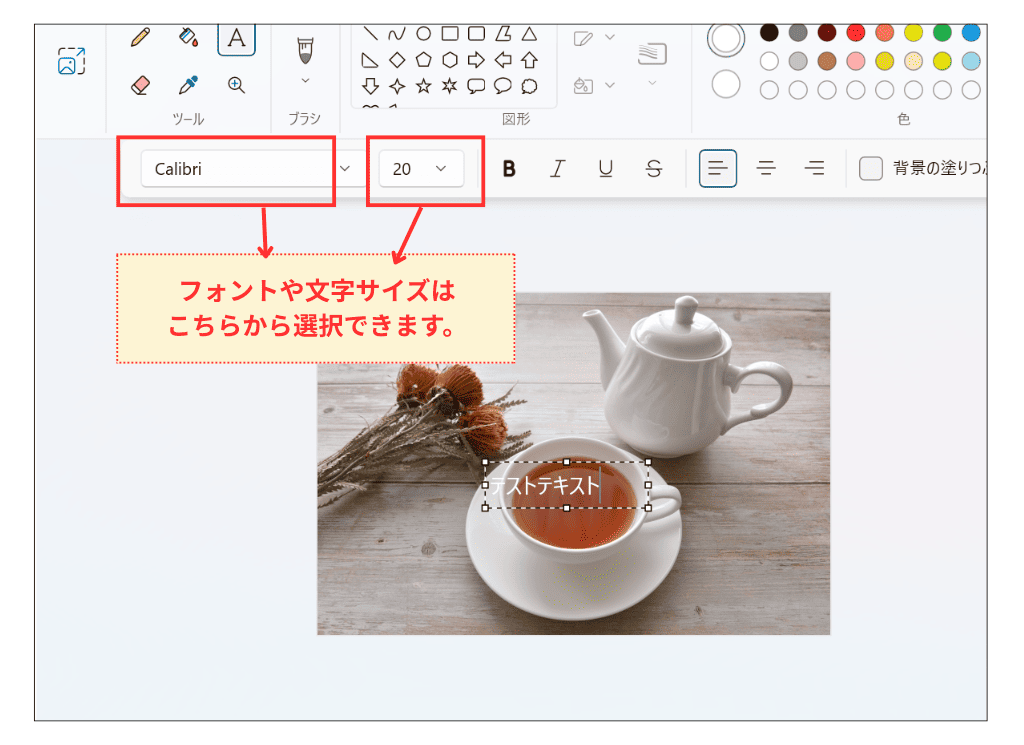Select the Magnifier tool

236,85
